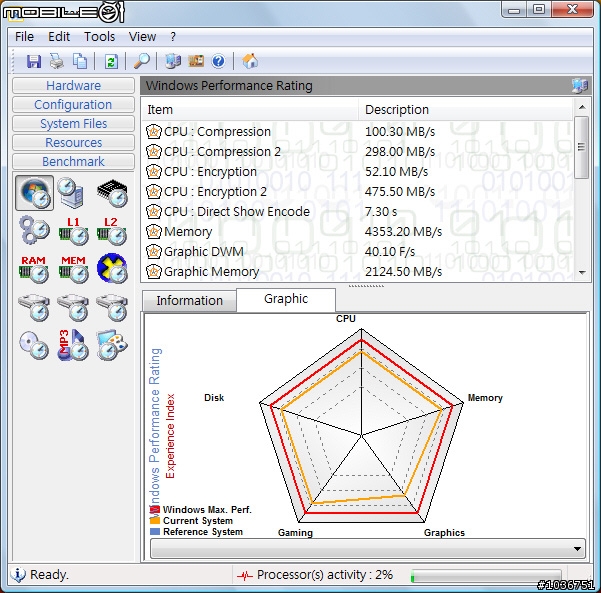Select the CD/DVD benchmark icon
The height and width of the screenshot is (593, 601).
click(x=34, y=345)
